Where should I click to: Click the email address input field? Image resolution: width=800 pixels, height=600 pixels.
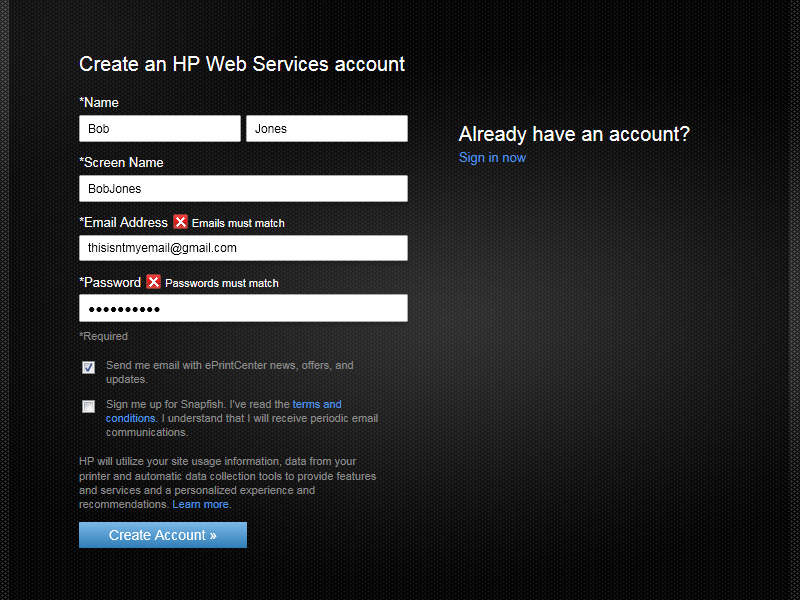pos(243,248)
